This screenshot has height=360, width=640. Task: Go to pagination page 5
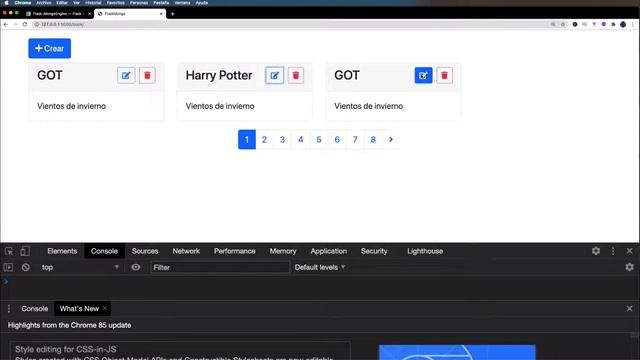click(319, 140)
